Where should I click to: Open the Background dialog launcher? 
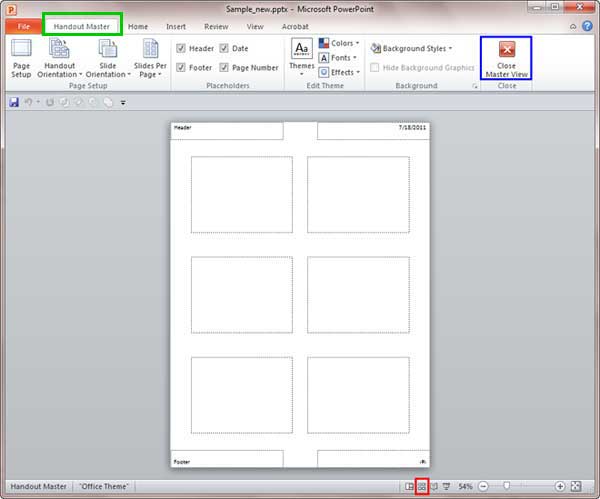(475, 86)
